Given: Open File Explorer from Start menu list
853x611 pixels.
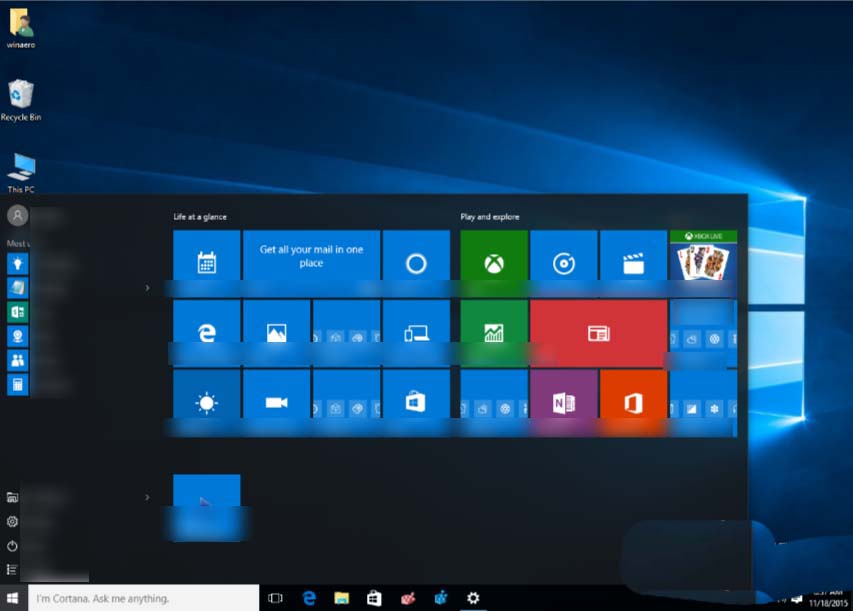Looking at the screenshot, I should click(12, 497).
